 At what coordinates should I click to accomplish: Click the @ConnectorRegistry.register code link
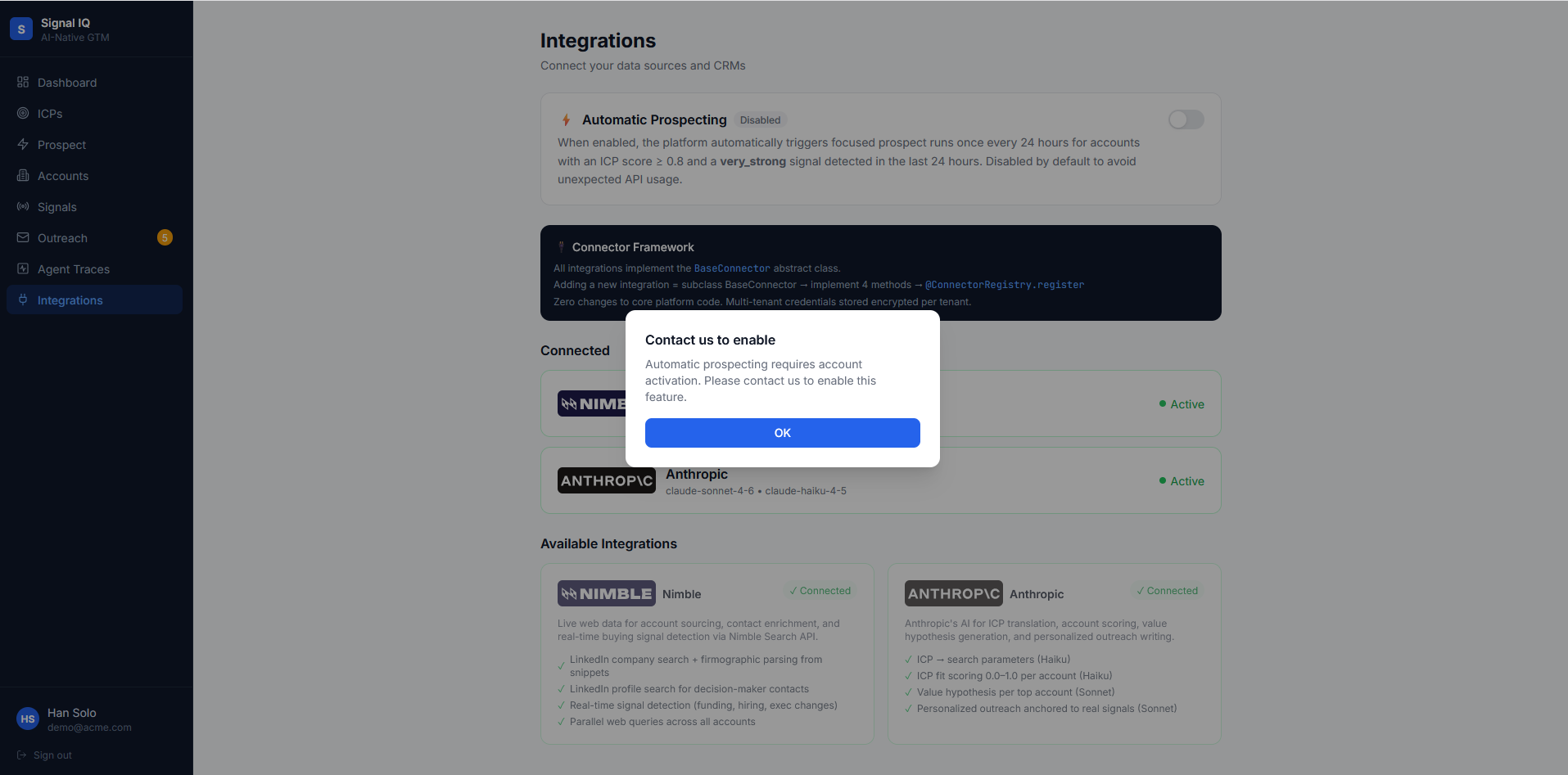tap(1005, 285)
